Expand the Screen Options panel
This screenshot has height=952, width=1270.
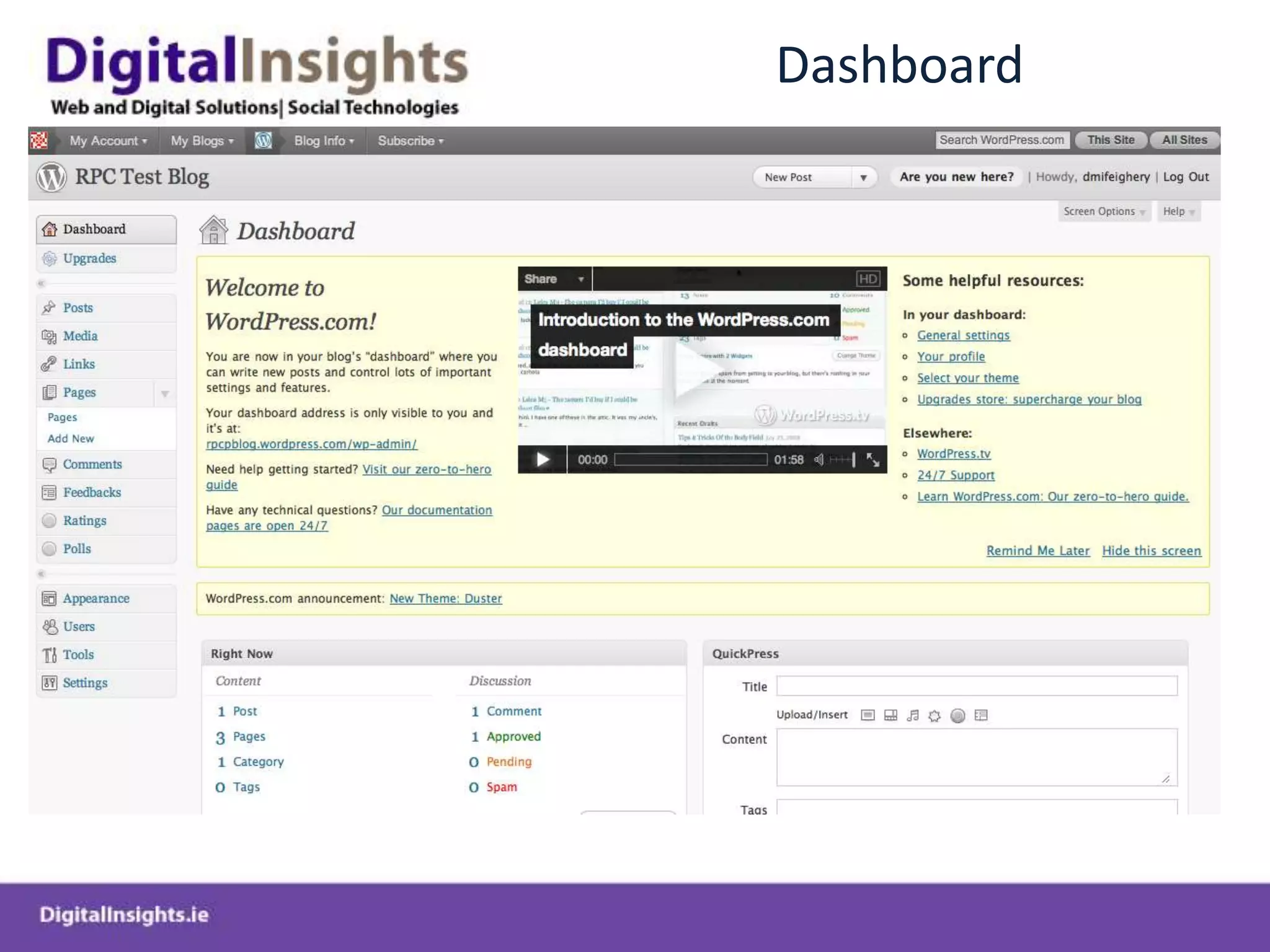click(1104, 212)
